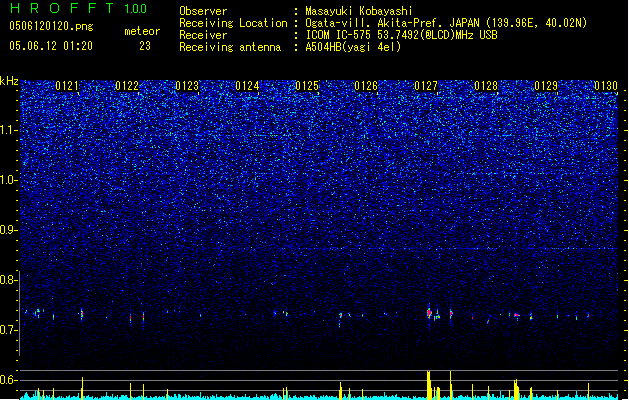This screenshot has height=400, width=629.
Task: Click the 0122 time marker
Action: point(127,86)
